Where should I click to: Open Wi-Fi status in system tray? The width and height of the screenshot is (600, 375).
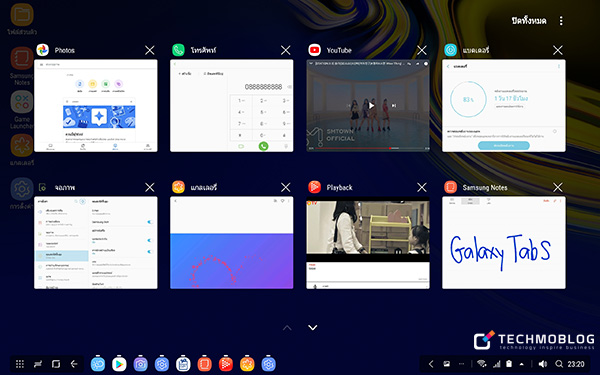(482, 364)
